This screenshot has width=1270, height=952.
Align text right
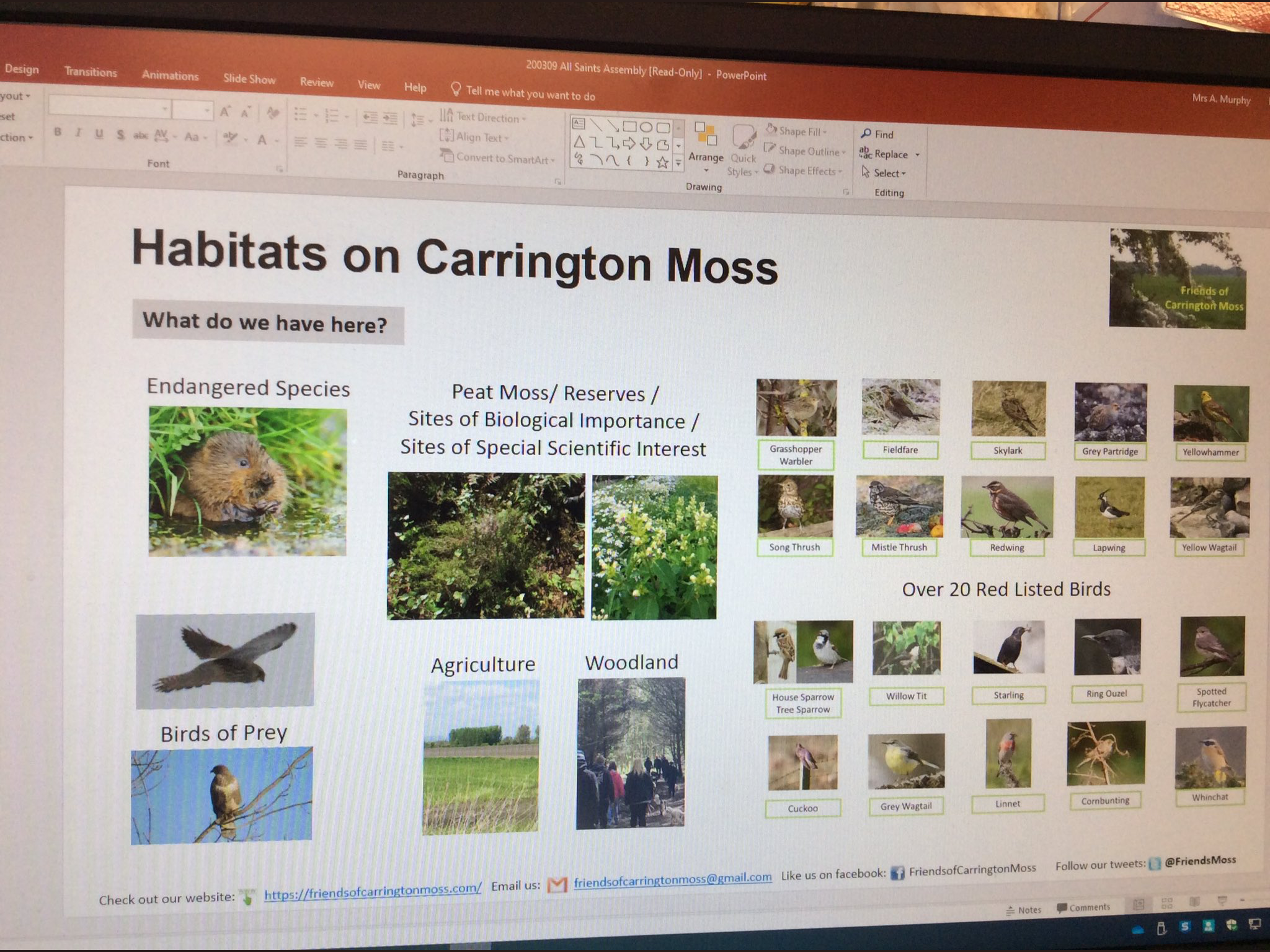pyautogui.click(x=341, y=144)
